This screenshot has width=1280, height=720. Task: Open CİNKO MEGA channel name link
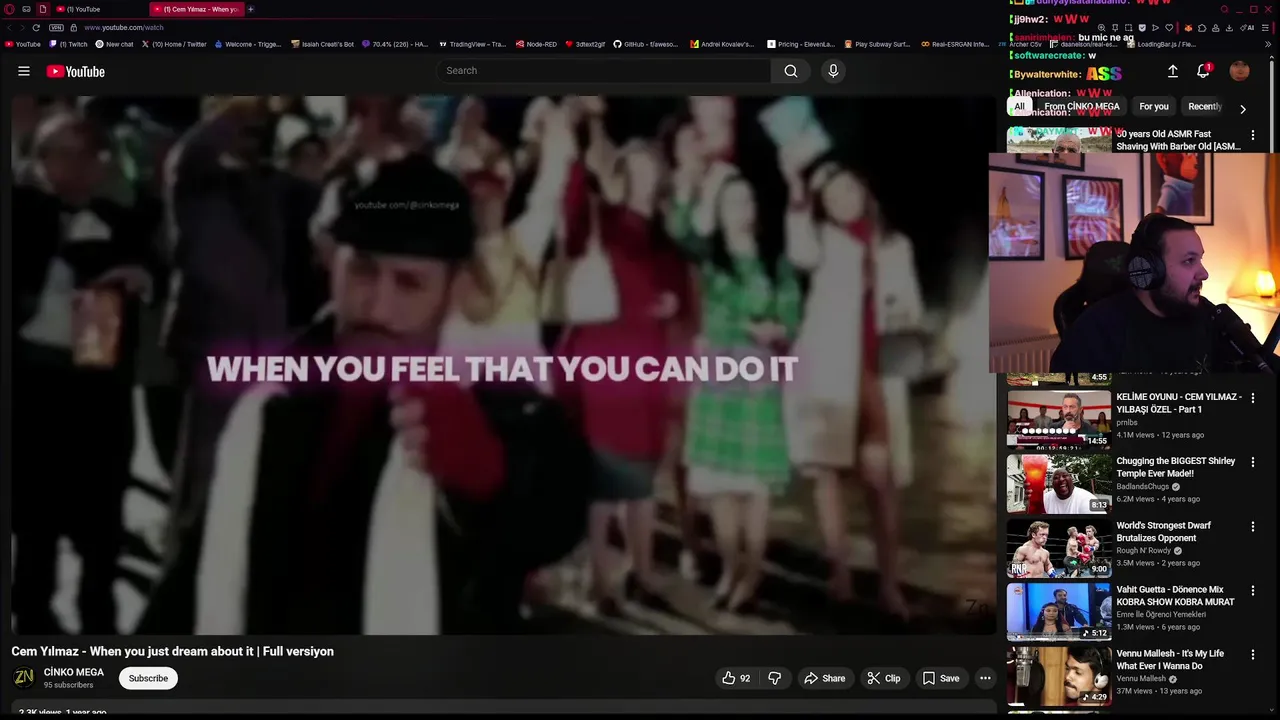tap(74, 672)
